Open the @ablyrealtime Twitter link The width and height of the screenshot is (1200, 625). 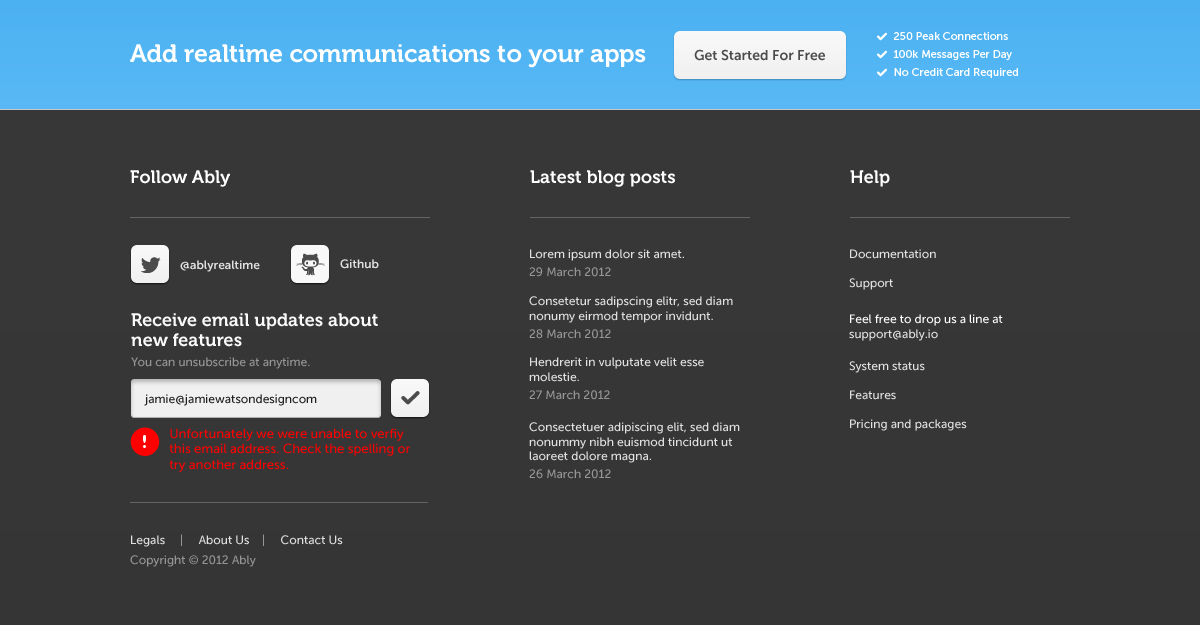pyautogui.click(x=220, y=265)
